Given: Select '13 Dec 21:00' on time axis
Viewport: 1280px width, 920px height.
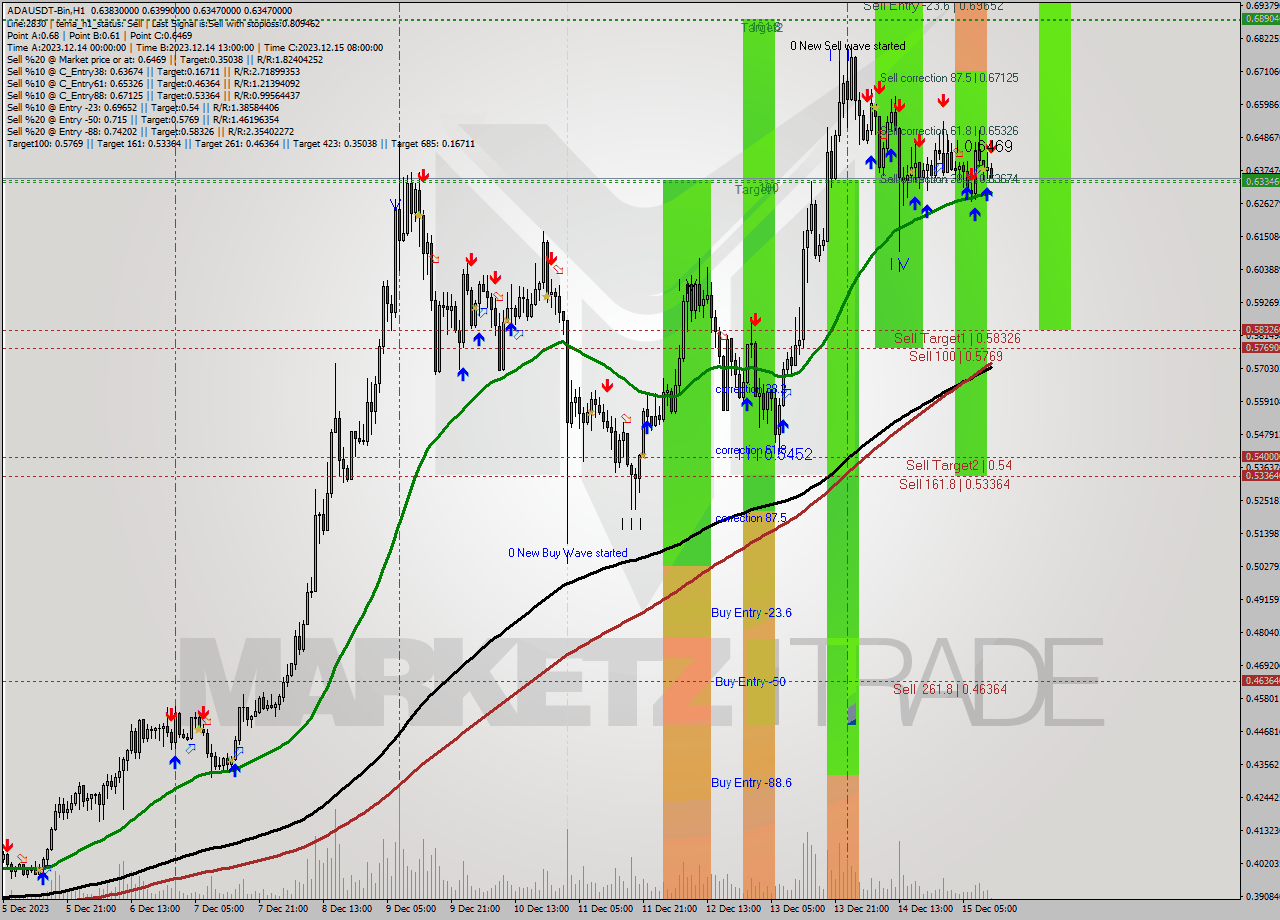Looking at the screenshot, I should coord(859,909).
